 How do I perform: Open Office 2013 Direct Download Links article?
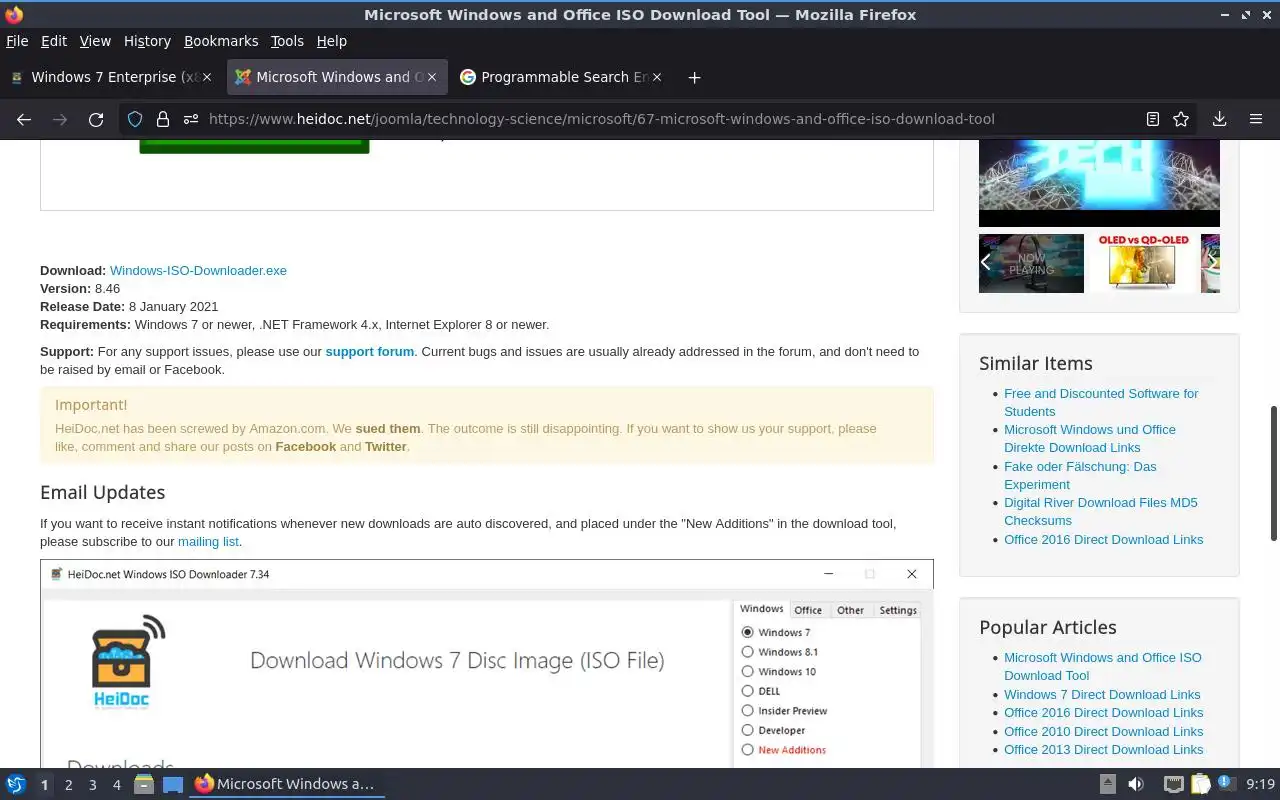tap(1103, 750)
